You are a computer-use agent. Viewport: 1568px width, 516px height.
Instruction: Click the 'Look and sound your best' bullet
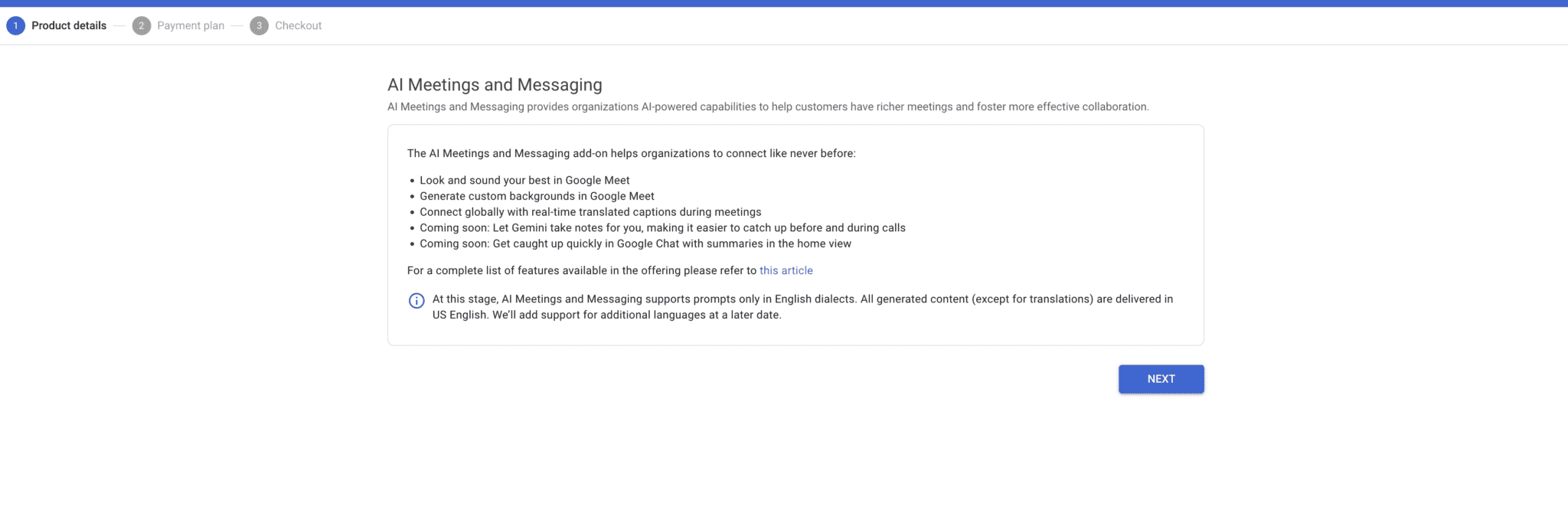click(x=524, y=180)
